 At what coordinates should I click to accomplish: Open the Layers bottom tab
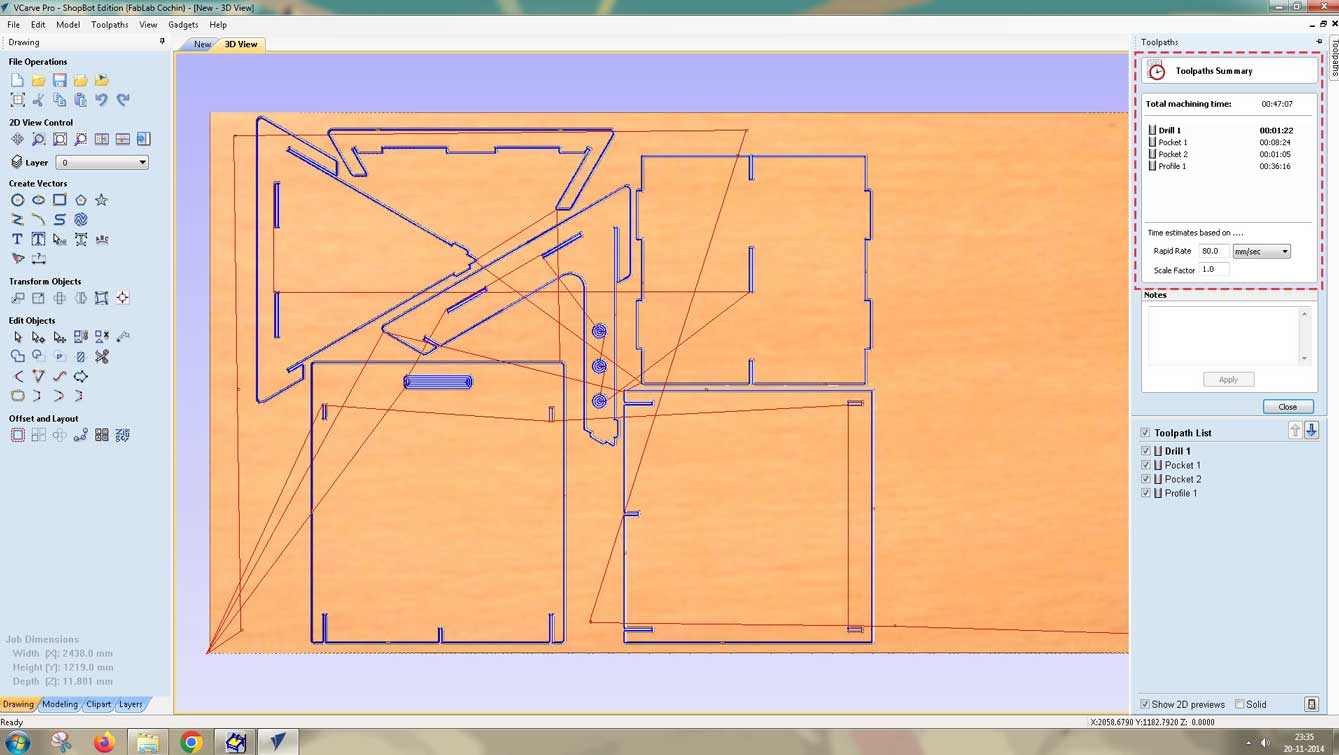(x=131, y=704)
